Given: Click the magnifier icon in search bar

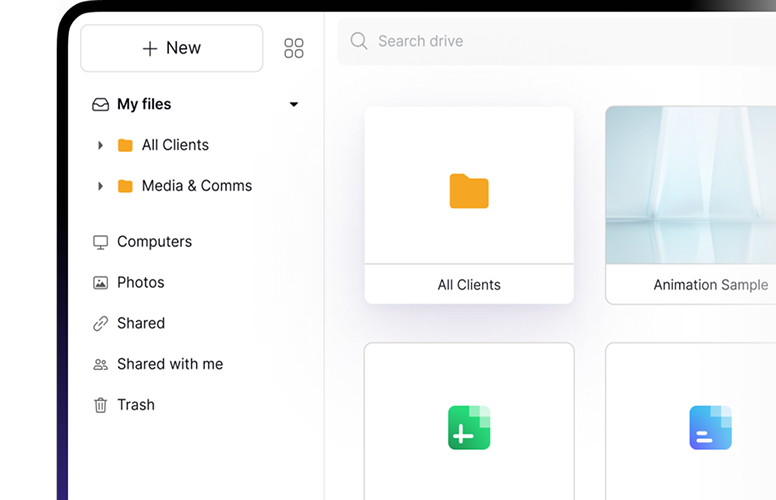Looking at the screenshot, I should (359, 41).
